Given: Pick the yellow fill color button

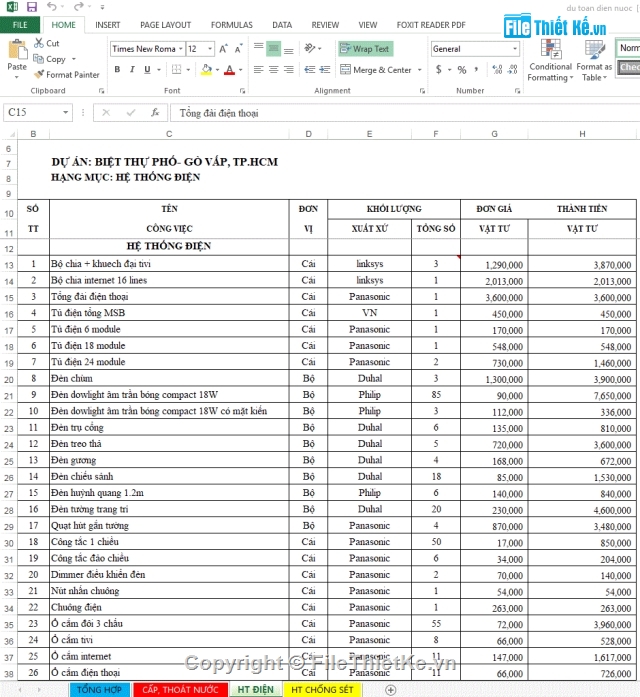Looking at the screenshot, I should pos(206,70).
